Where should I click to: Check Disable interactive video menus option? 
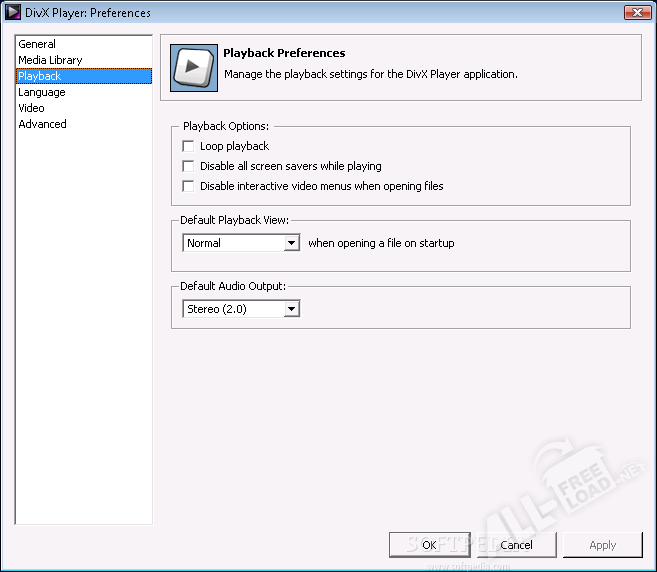click(188, 186)
